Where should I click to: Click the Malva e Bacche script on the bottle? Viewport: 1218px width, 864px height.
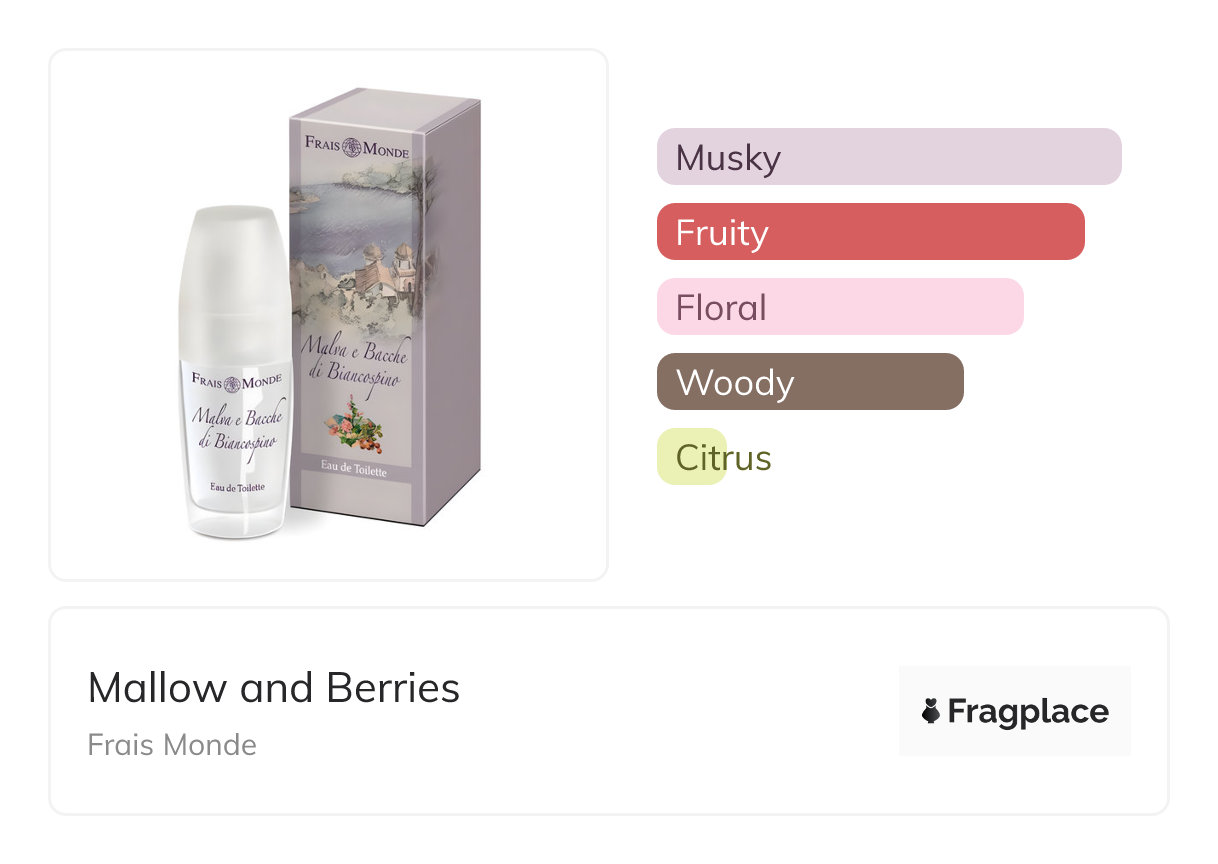point(237,427)
